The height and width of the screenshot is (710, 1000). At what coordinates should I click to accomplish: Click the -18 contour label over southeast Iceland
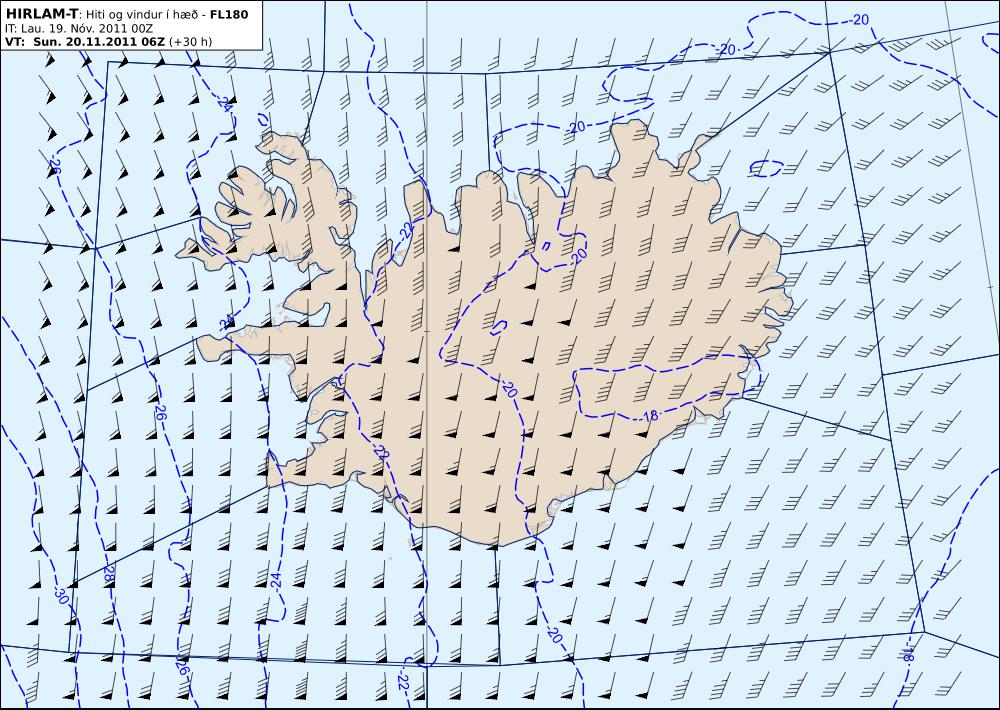coord(648,417)
